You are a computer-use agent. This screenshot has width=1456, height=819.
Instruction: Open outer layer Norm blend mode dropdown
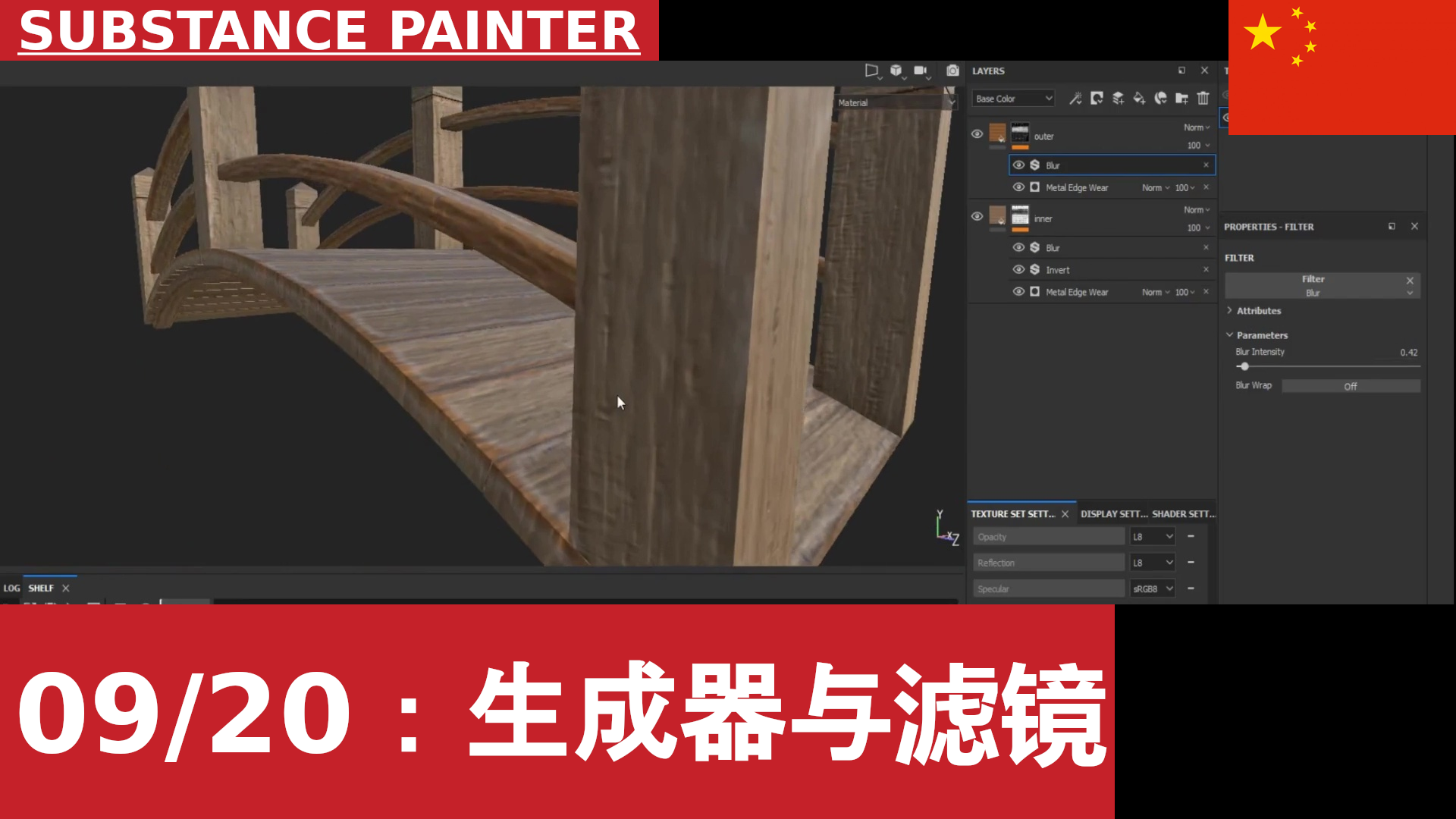(1197, 127)
